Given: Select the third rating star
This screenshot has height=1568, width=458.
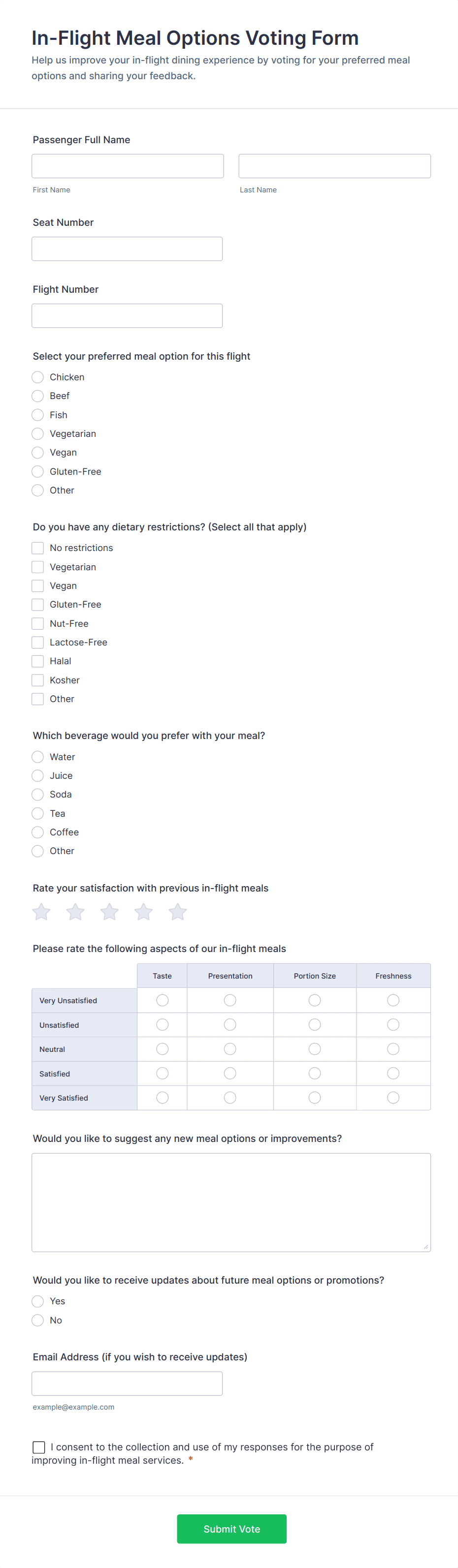Looking at the screenshot, I should [110, 912].
